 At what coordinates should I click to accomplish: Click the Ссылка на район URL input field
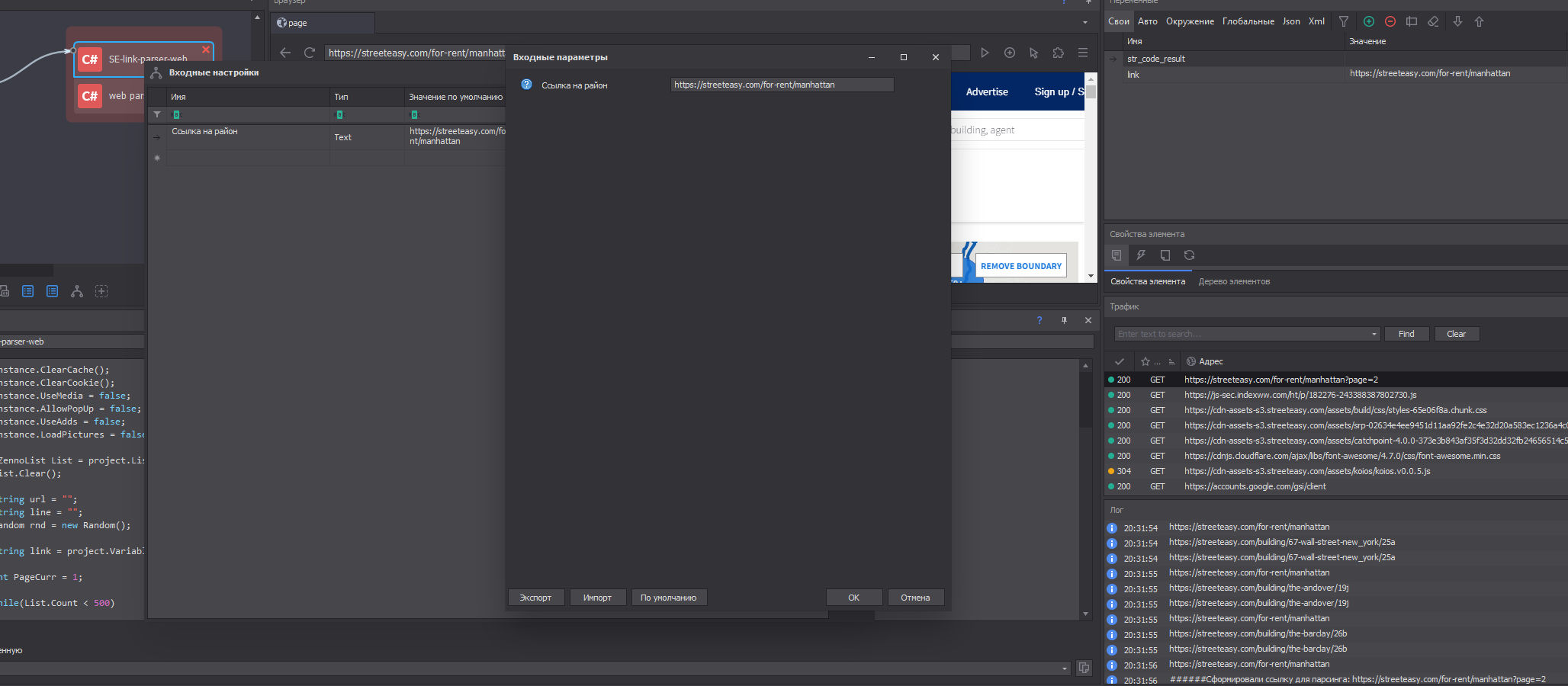[x=782, y=85]
